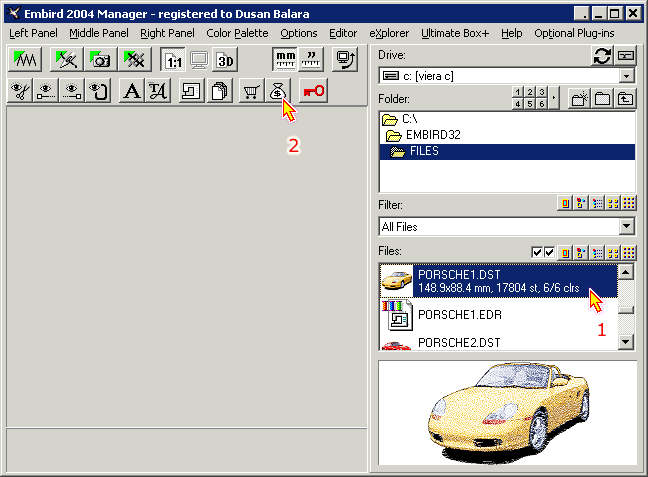The image size is (648, 477).
Task: Click the shopping cart icon
Action: (252, 91)
